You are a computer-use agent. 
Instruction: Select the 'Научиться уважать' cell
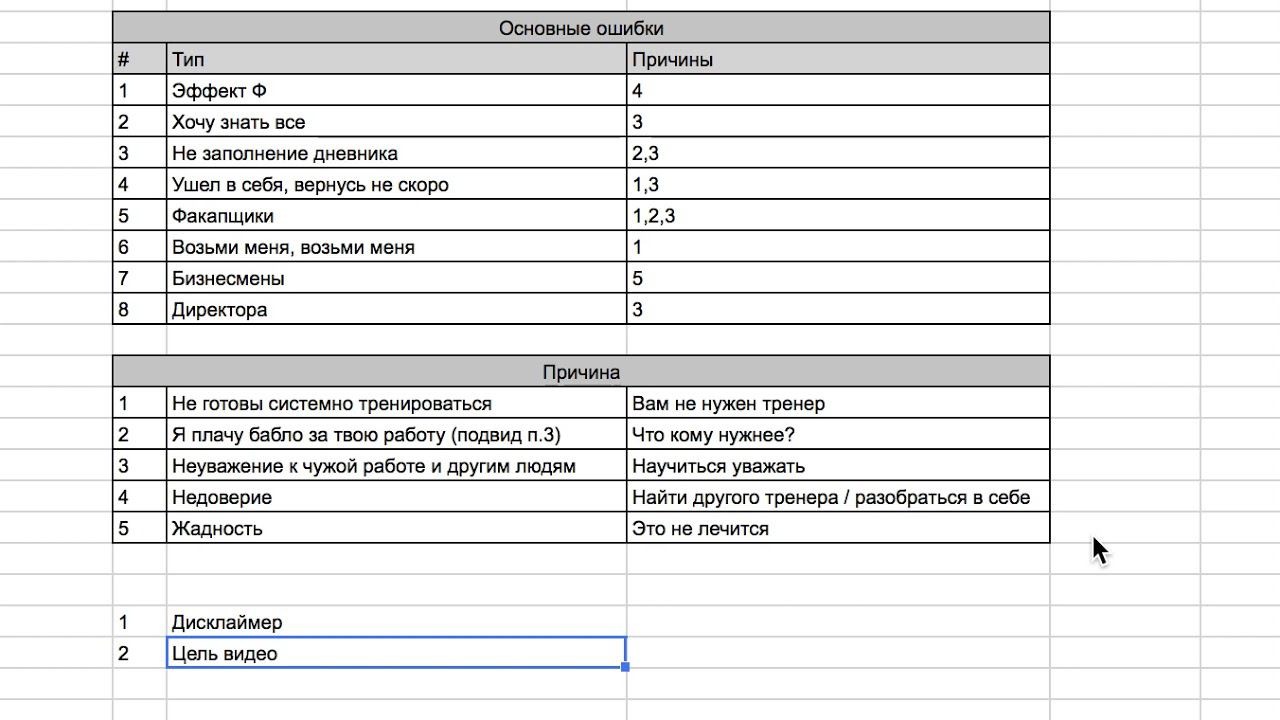click(x=838, y=466)
